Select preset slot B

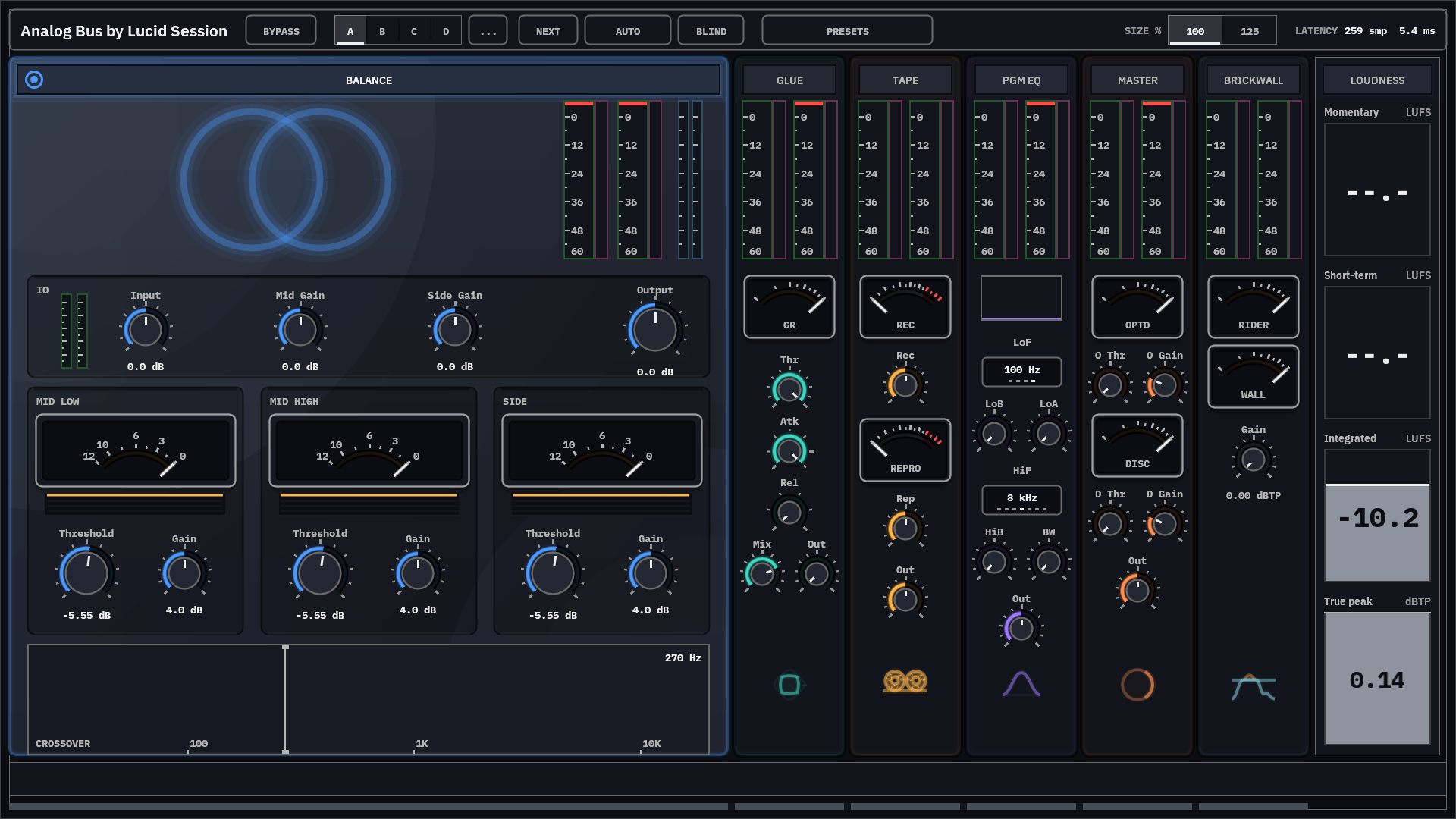point(382,31)
